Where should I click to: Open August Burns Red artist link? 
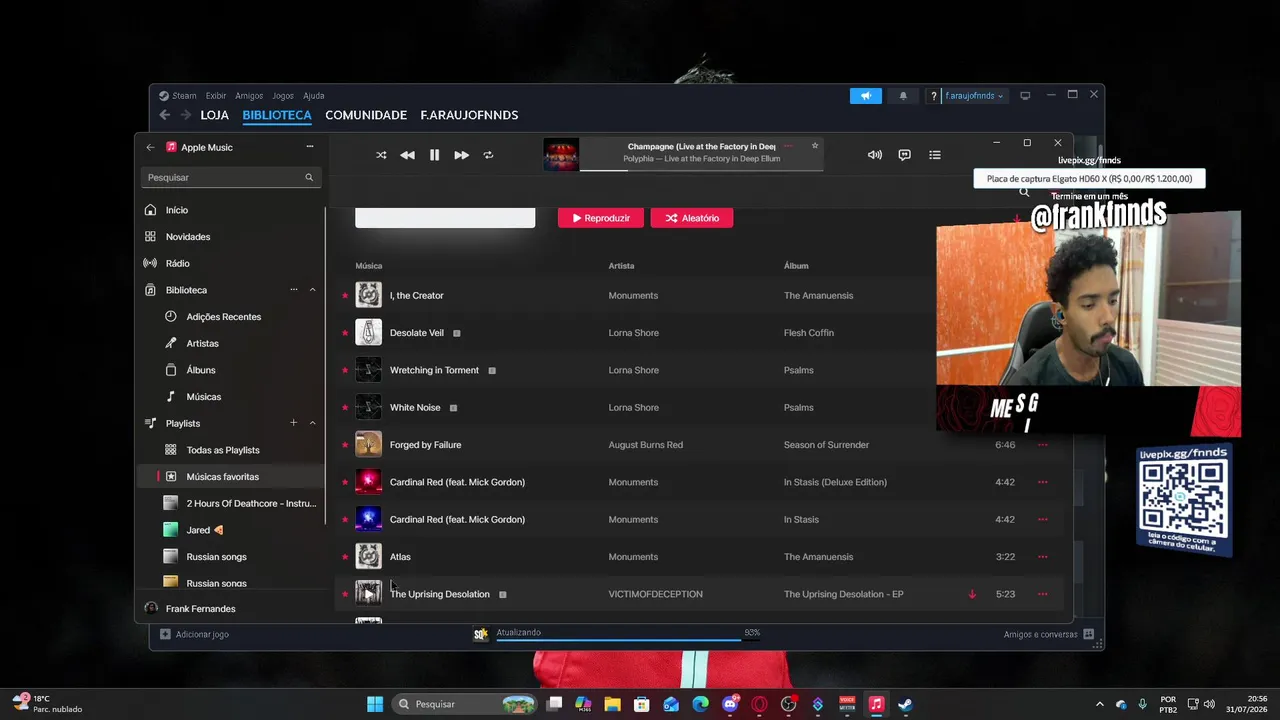coord(646,445)
